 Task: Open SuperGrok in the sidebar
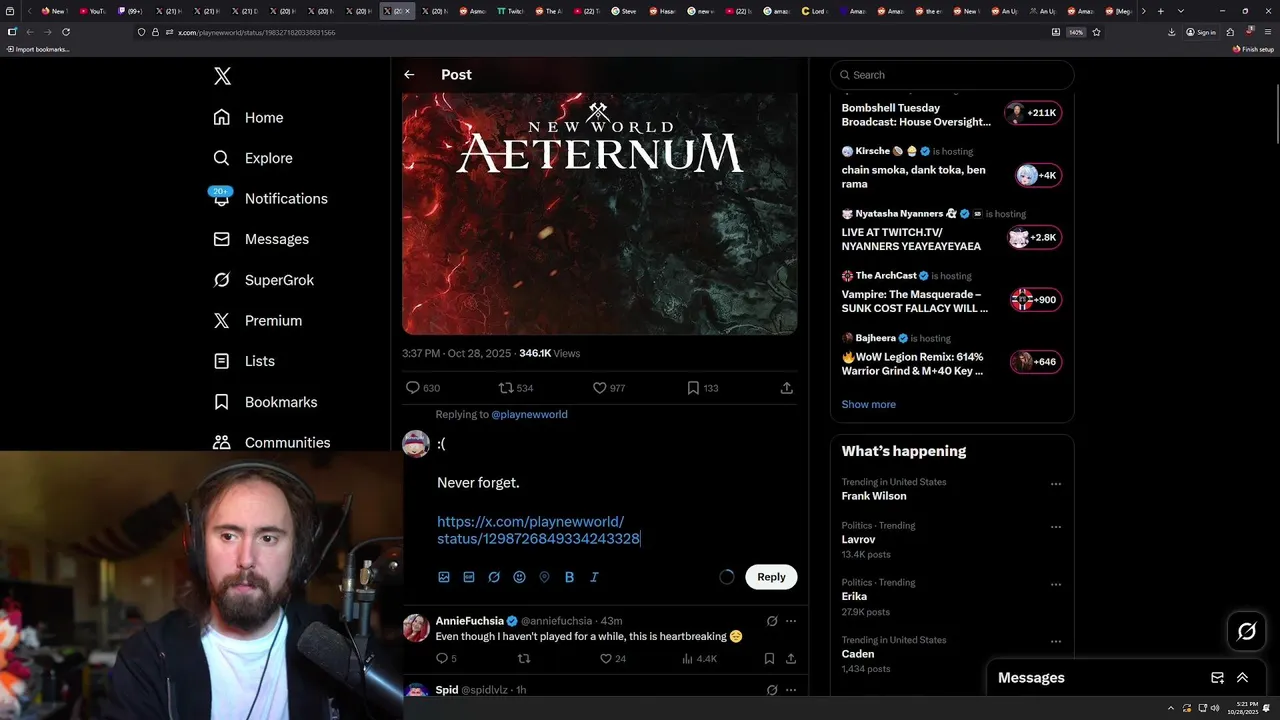coord(264,280)
